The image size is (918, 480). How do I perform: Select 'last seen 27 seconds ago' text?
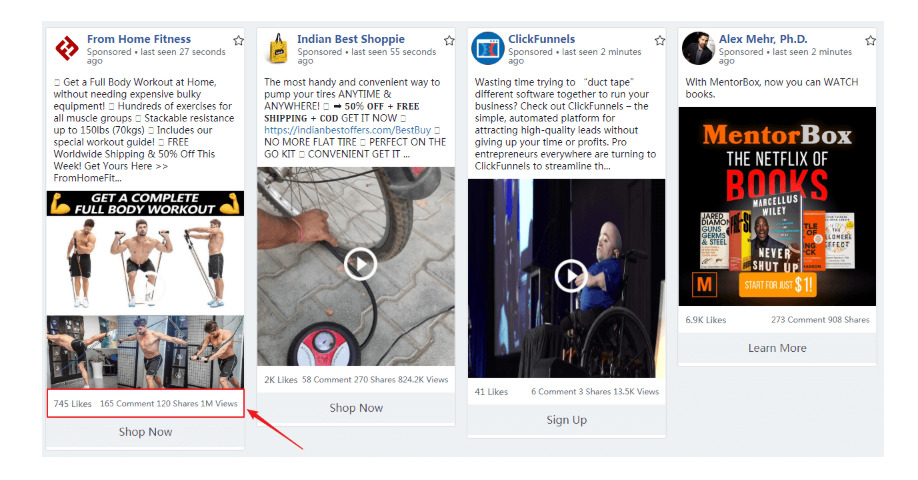pyautogui.click(x=156, y=56)
